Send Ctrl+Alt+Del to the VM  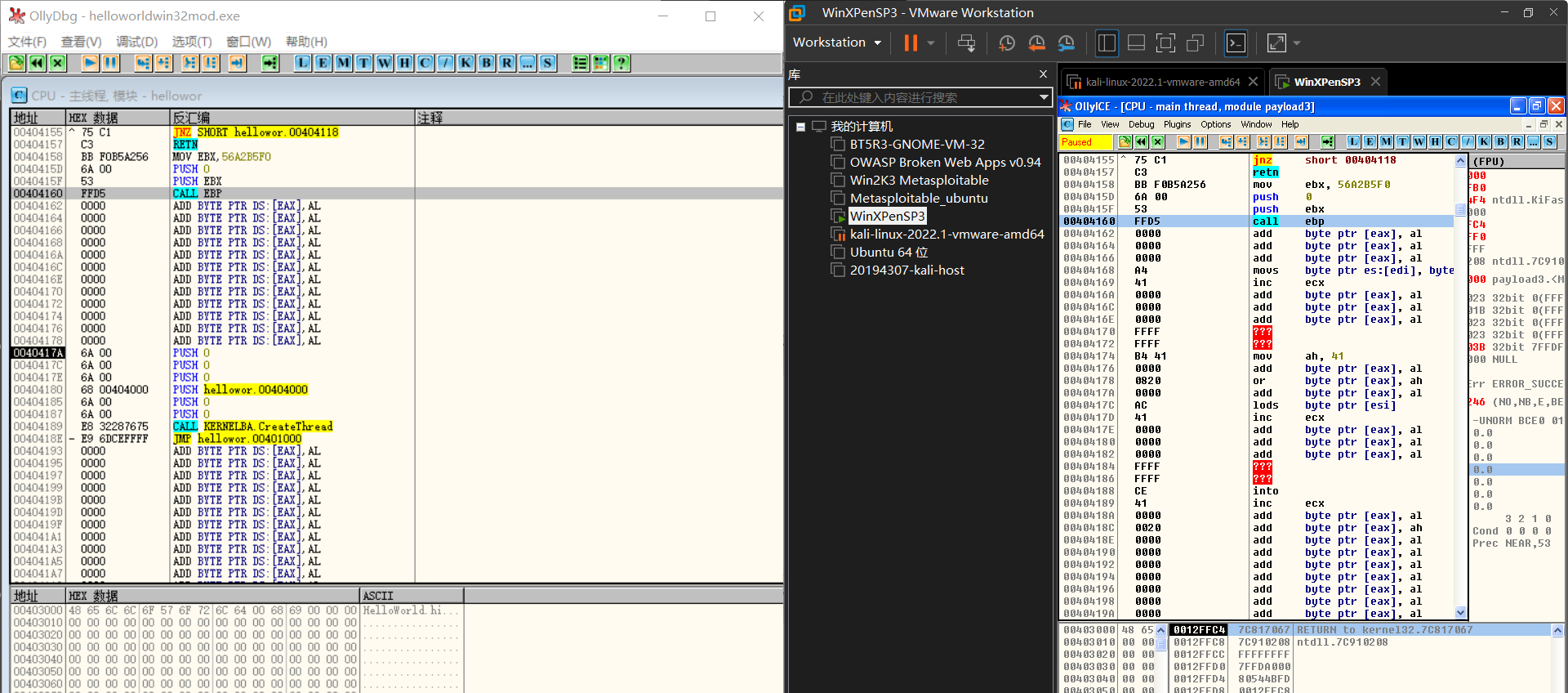[966, 42]
